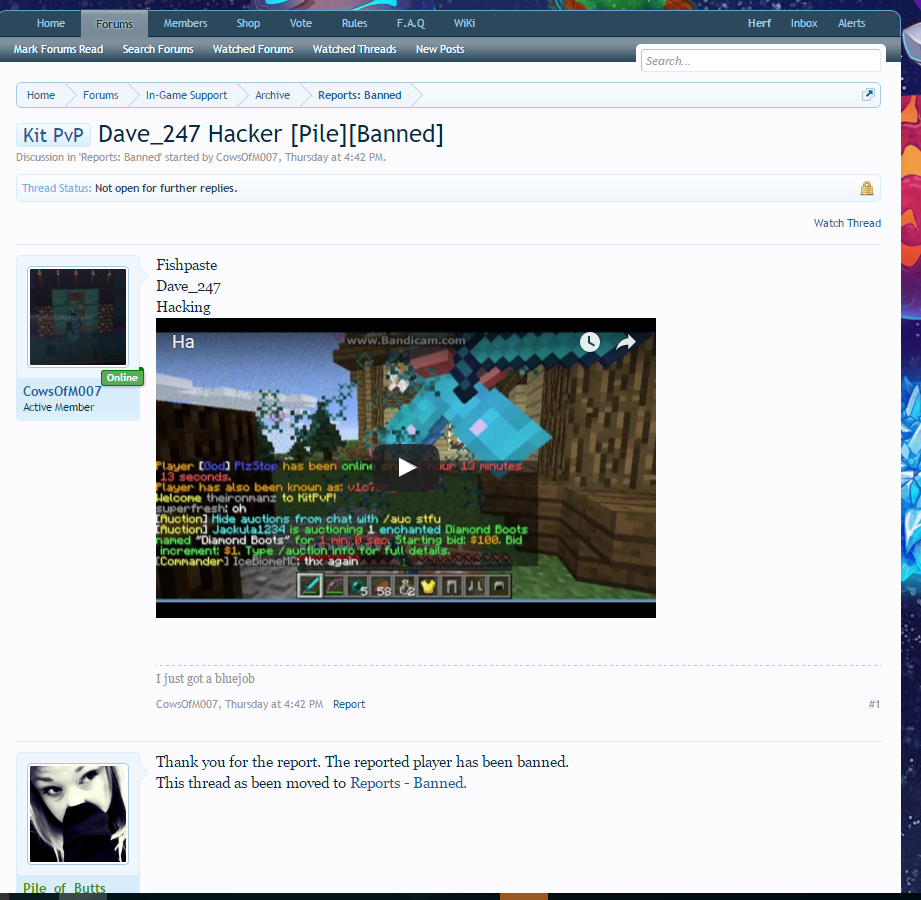Go to the Shop tab
Image resolution: width=921 pixels, height=900 pixels.
(x=248, y=23)
